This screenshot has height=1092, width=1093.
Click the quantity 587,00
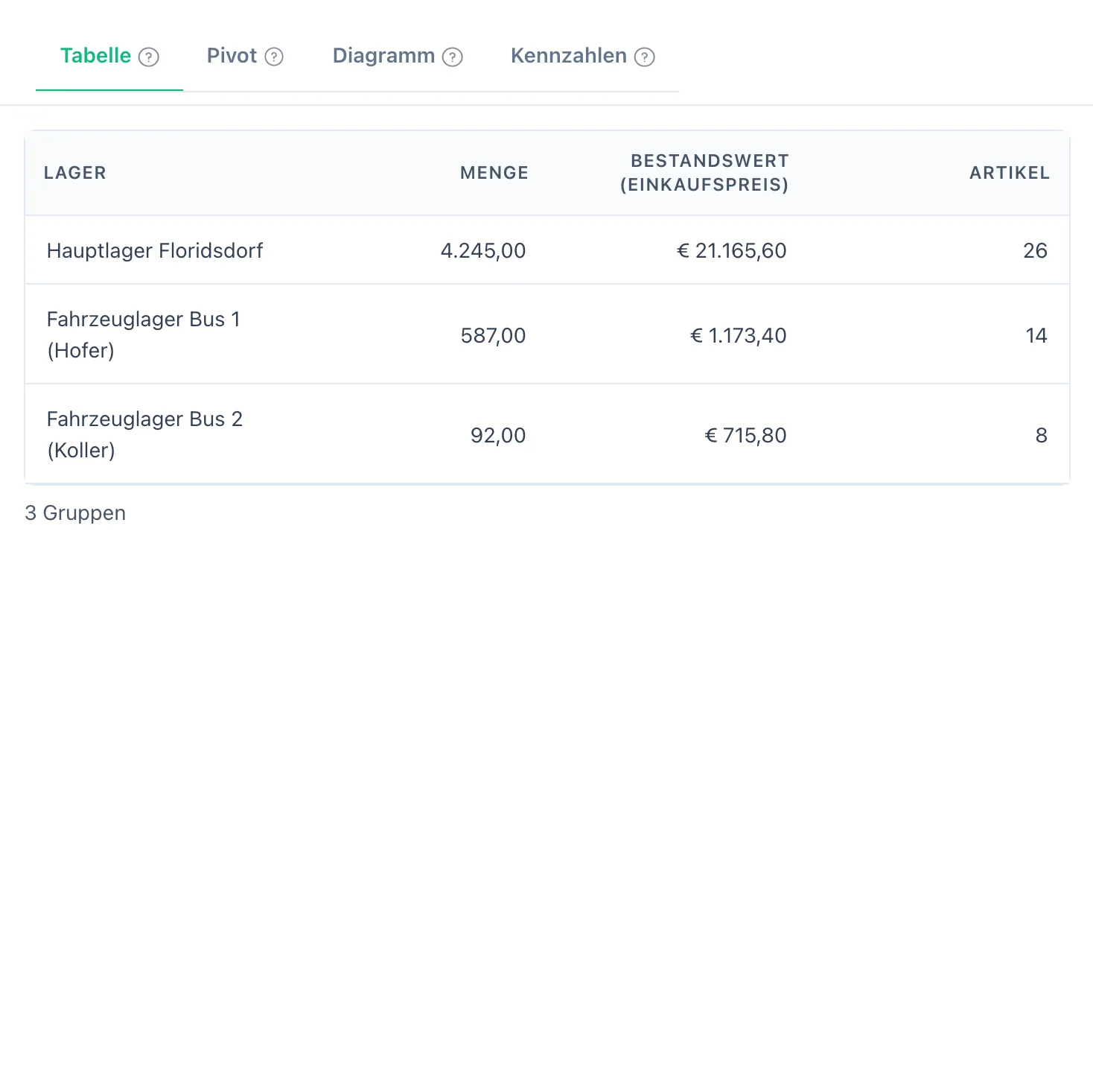tap(493, 335)
